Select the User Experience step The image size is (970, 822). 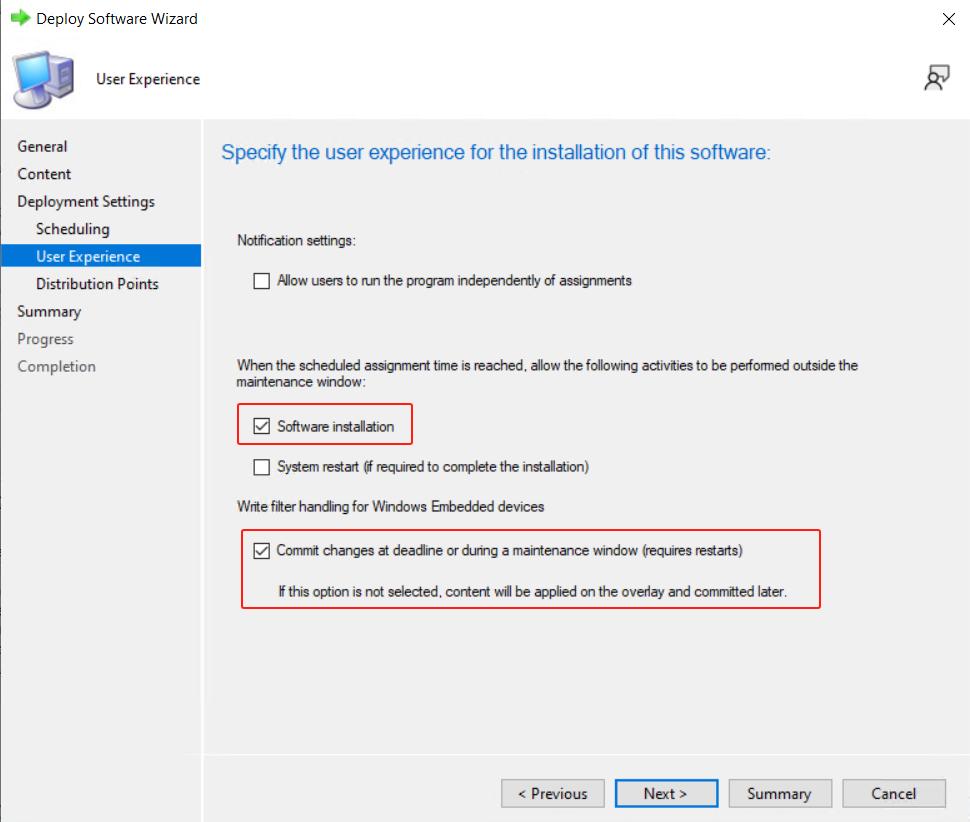point(88,256)
